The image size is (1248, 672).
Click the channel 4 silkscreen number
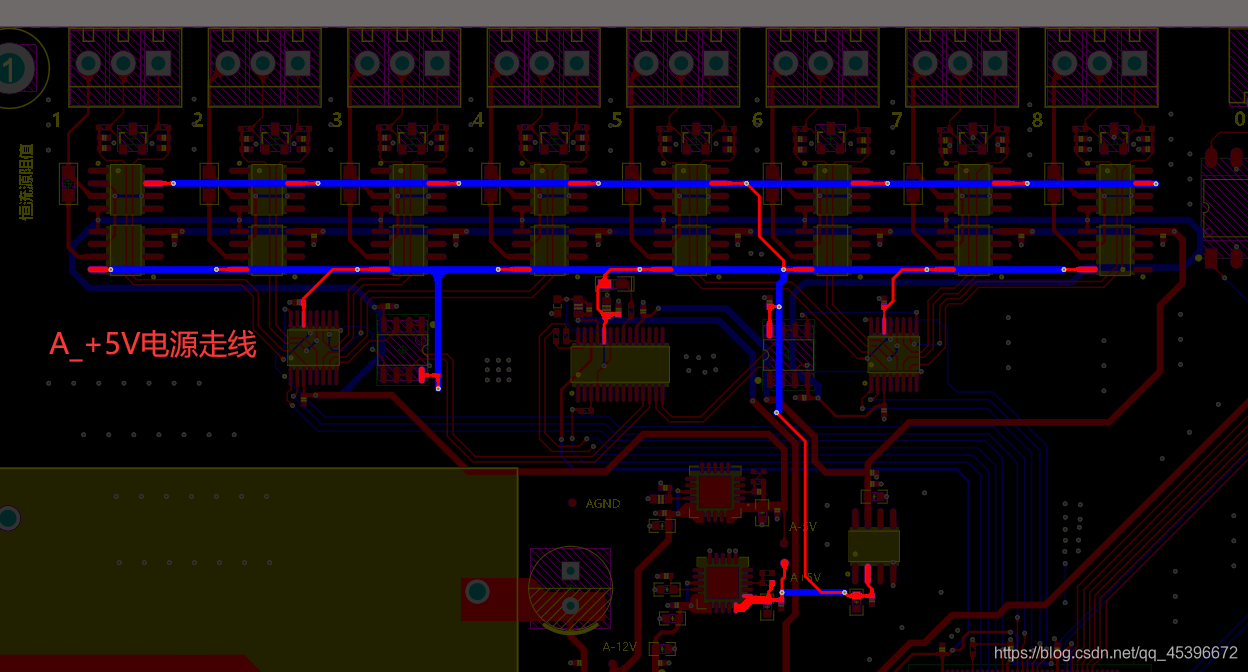(477, 121)
